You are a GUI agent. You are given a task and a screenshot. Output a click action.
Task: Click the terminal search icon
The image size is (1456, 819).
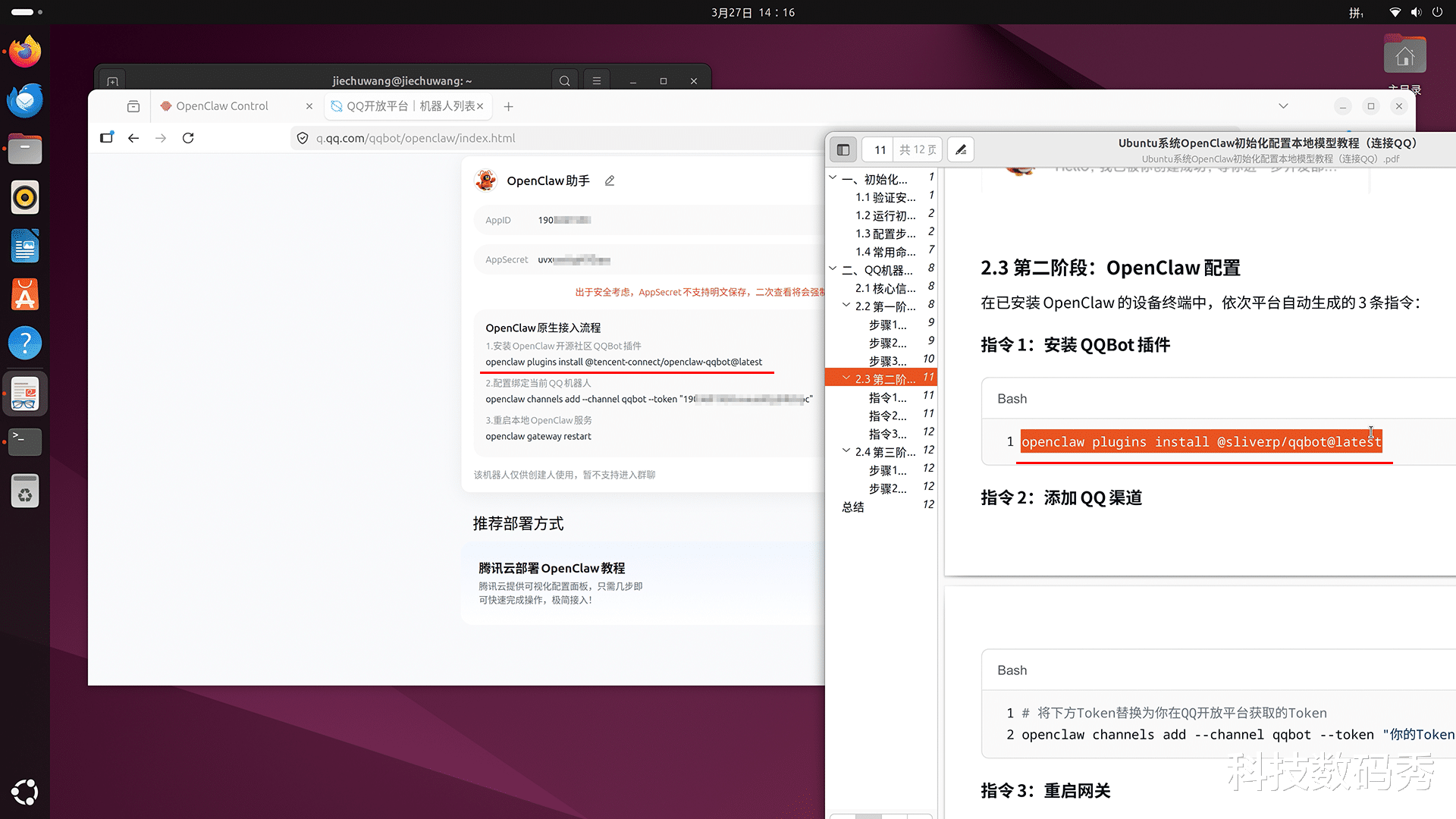click(564, 81)
